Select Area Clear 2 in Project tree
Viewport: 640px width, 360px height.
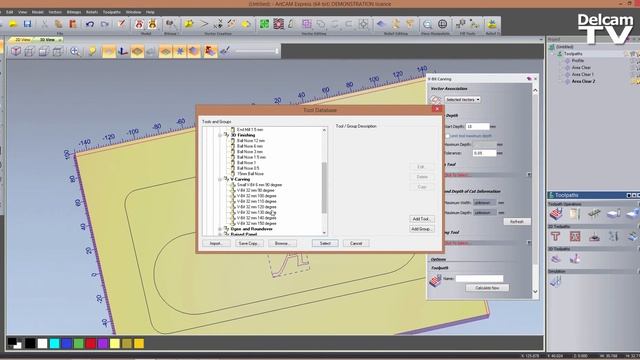pos(583,82)
